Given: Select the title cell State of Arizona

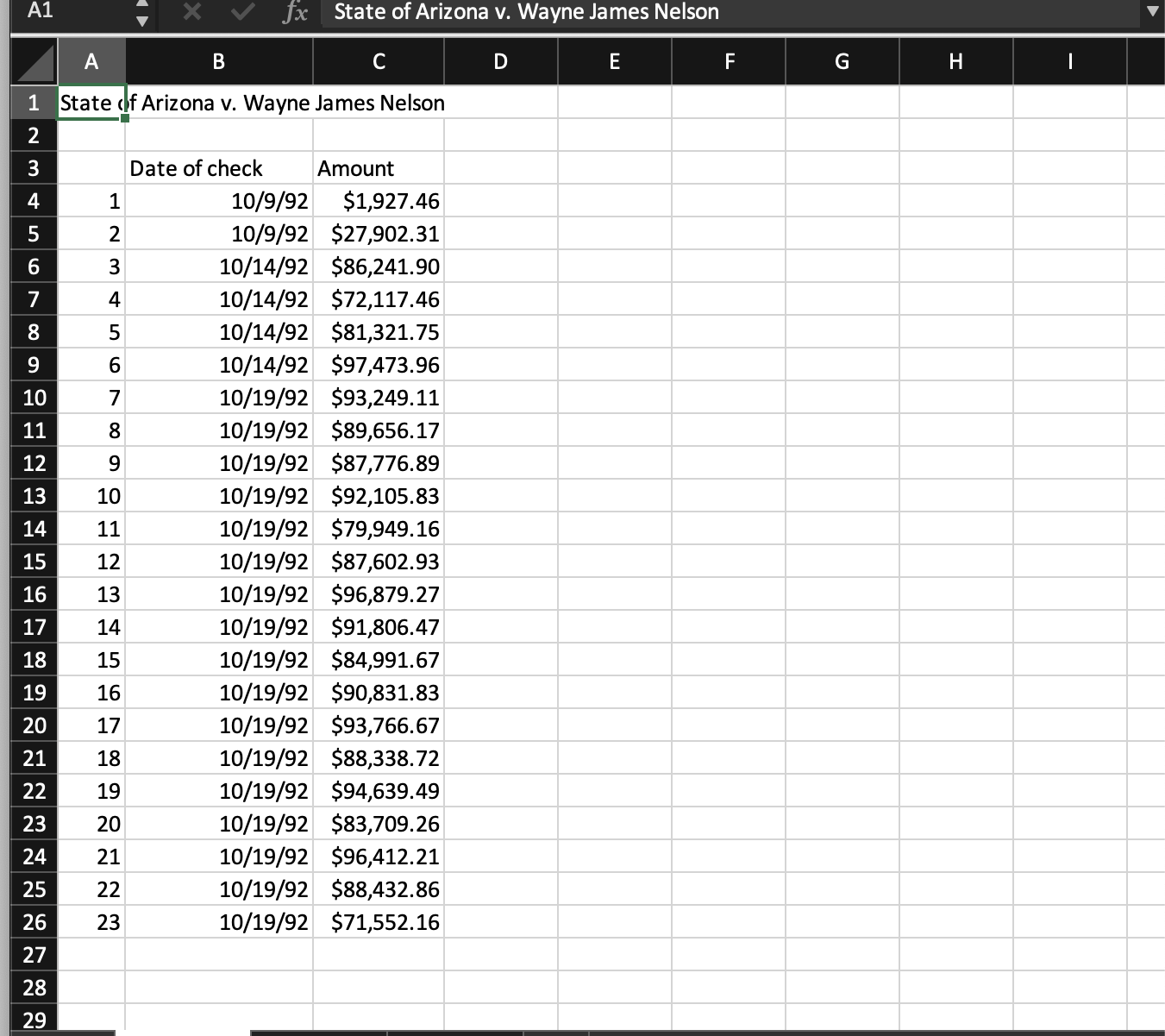Looking at the screenshot, I should [x=91, y=103].
